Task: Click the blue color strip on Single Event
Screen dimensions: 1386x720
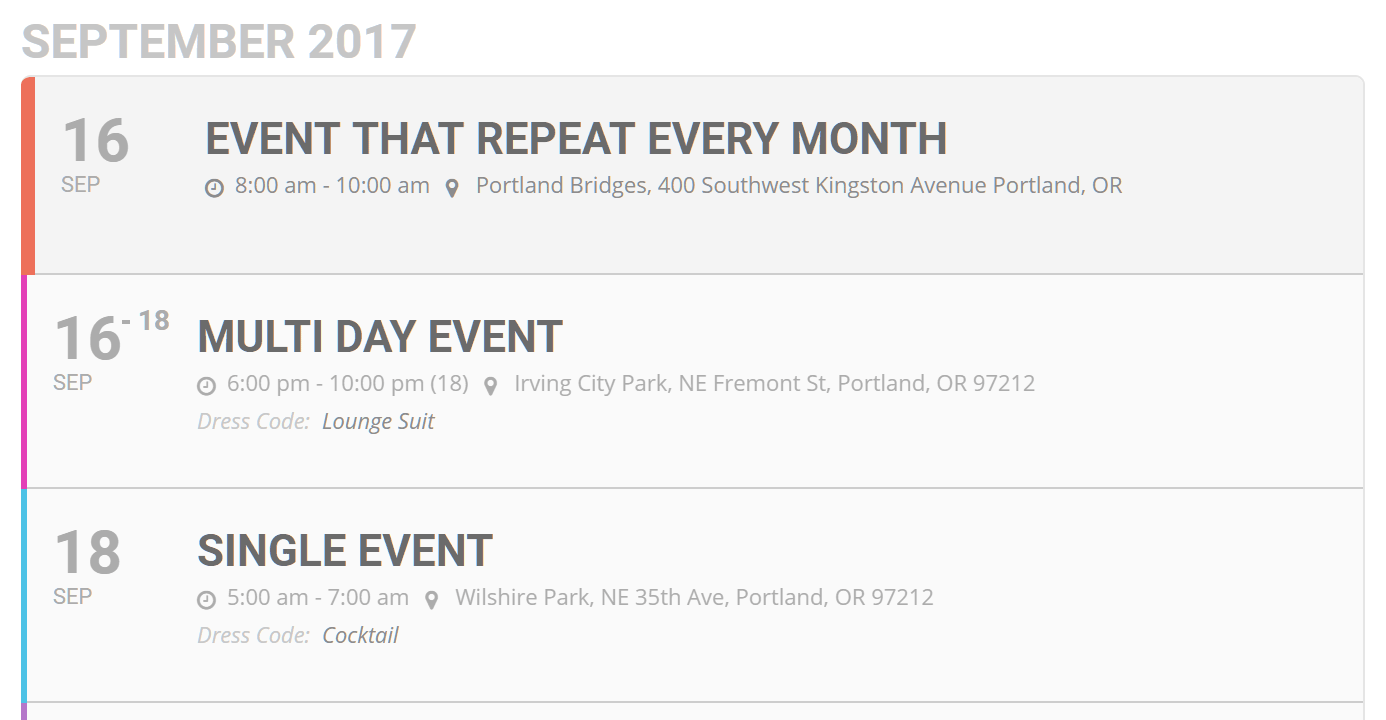Action: coord(24,595)
